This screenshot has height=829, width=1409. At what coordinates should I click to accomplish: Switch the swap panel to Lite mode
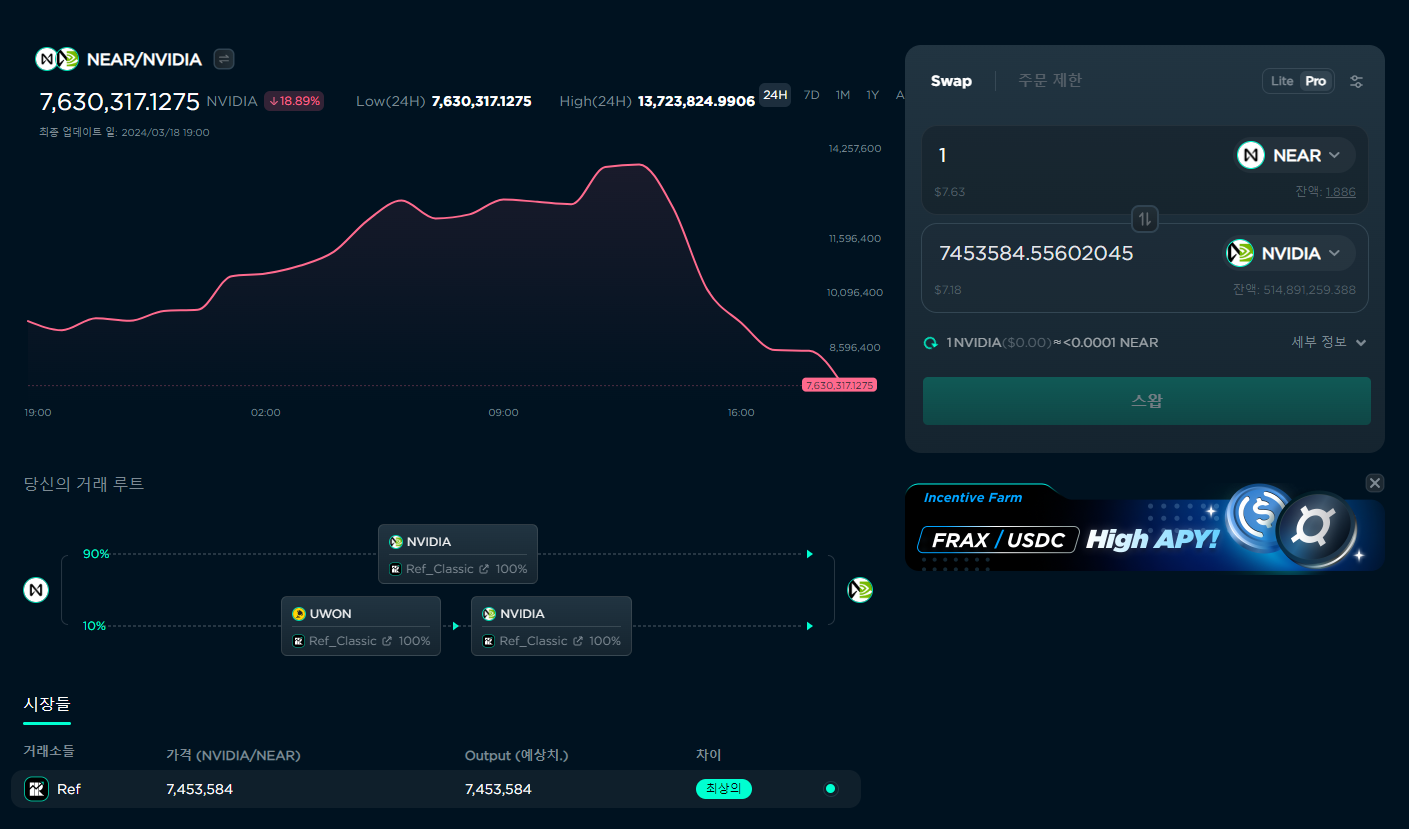click(1281, 81)
